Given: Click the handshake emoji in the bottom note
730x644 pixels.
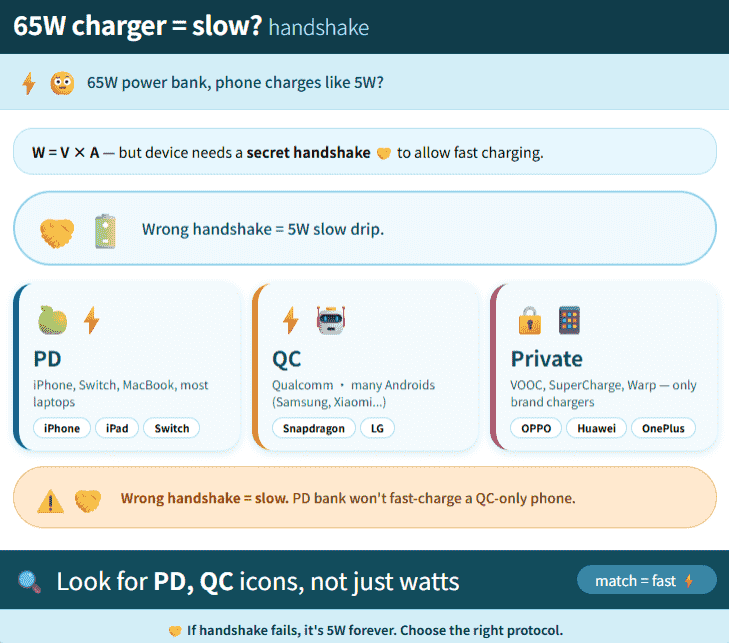Looking at the screenshot, I should [175, 631].
